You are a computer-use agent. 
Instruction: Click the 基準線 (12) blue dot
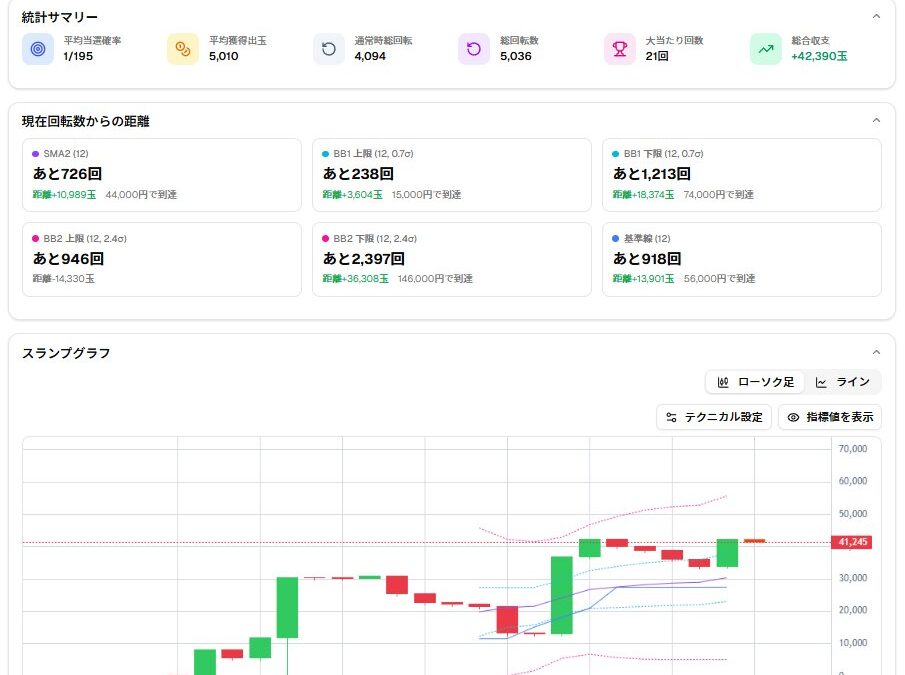pyautogui.click(x=615, y=239)
